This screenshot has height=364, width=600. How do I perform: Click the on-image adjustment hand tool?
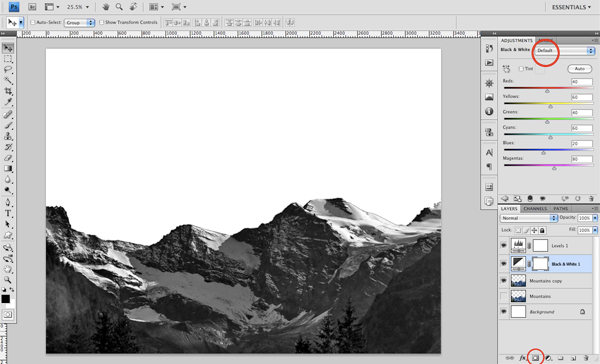tap(507, 69)
